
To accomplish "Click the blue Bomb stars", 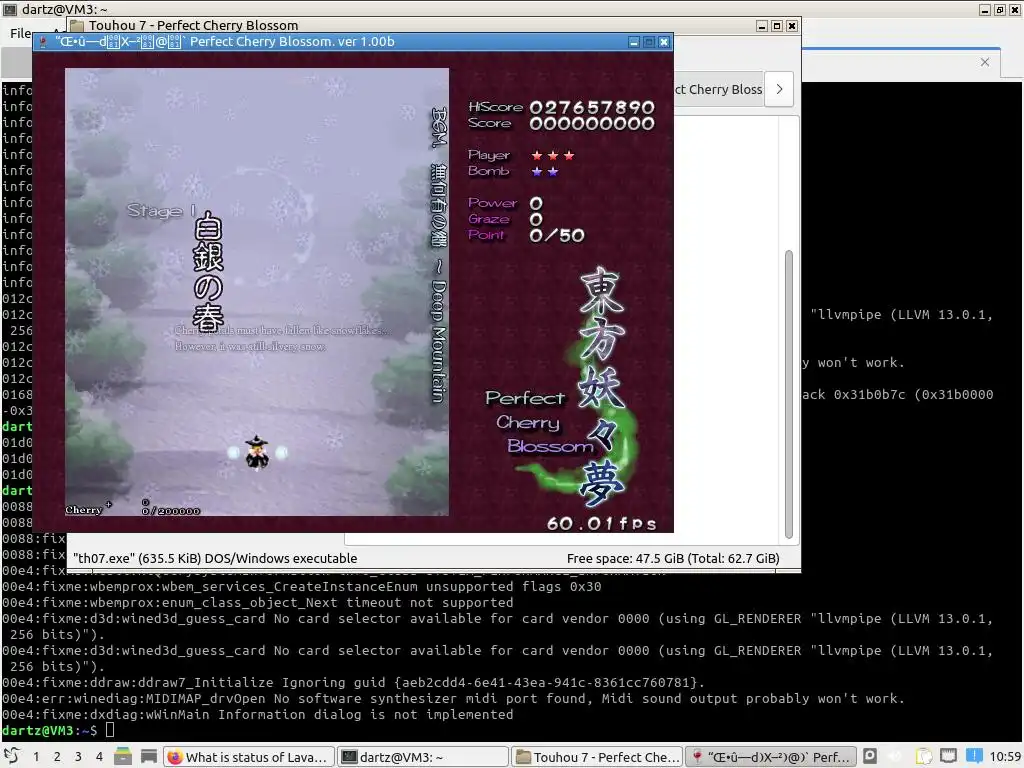I will click(545, 172).
